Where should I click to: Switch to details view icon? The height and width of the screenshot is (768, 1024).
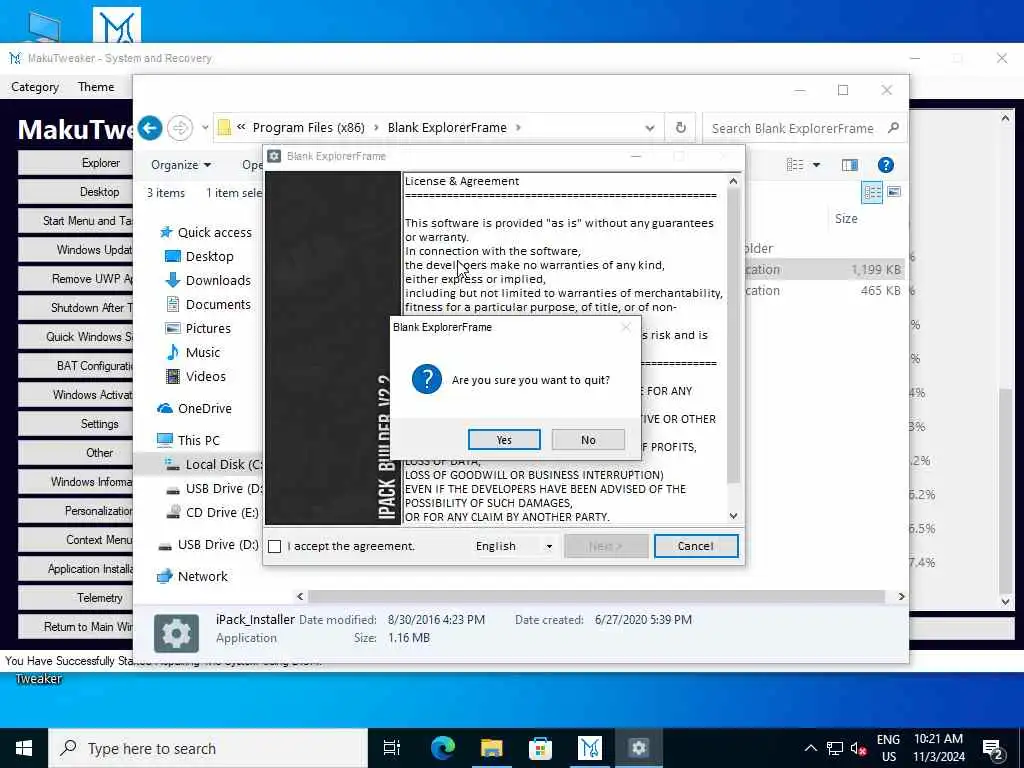[872, 192]
